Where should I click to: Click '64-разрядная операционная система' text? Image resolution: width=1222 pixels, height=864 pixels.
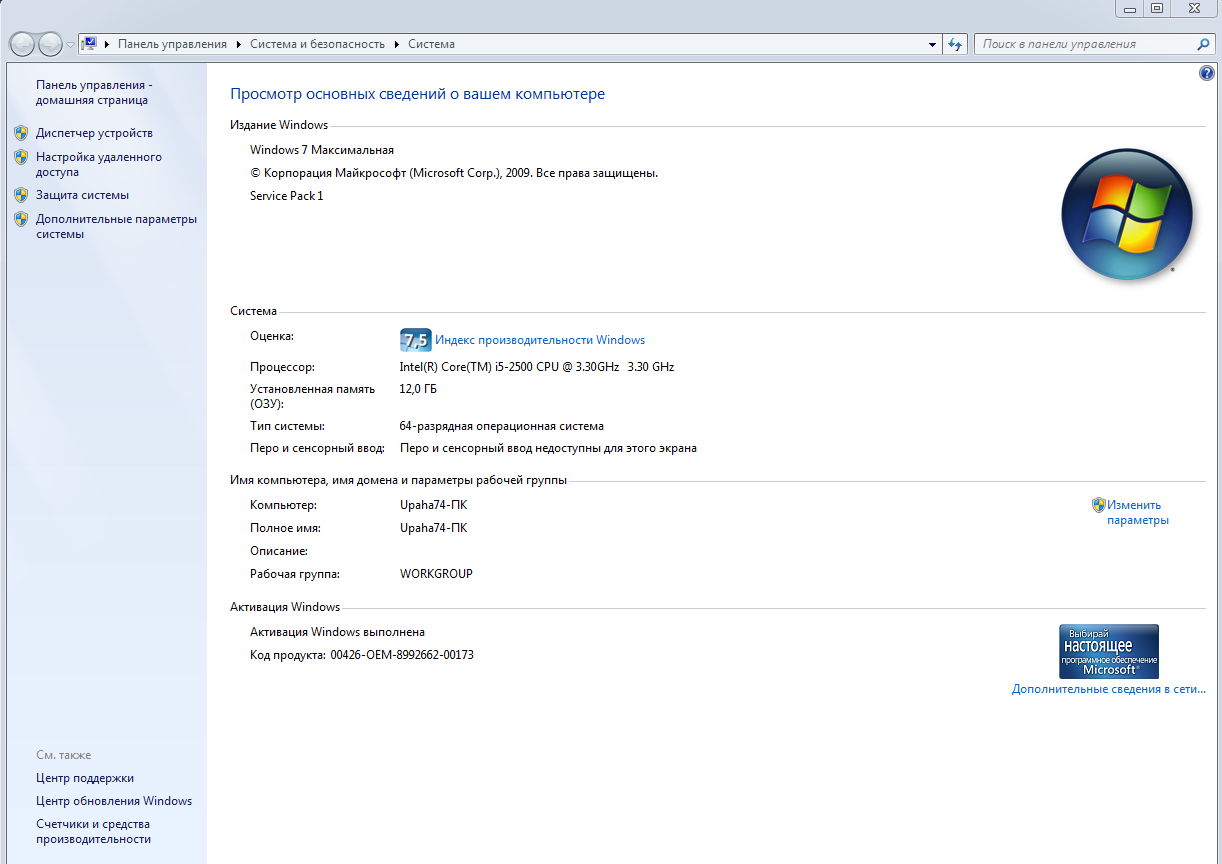tap(502, 426)
